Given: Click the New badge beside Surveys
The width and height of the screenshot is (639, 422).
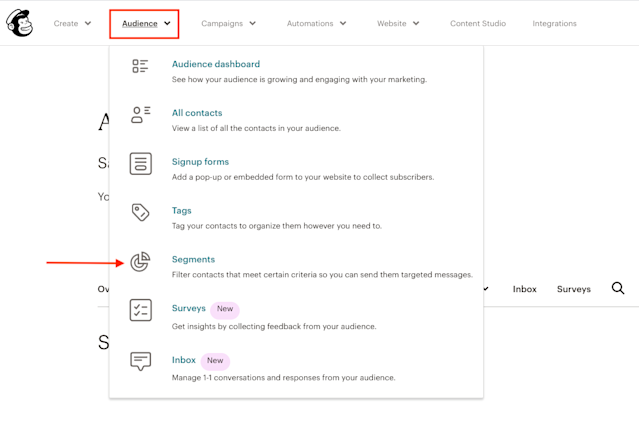Looking at the screenshot, I should (x=225, y=309).
